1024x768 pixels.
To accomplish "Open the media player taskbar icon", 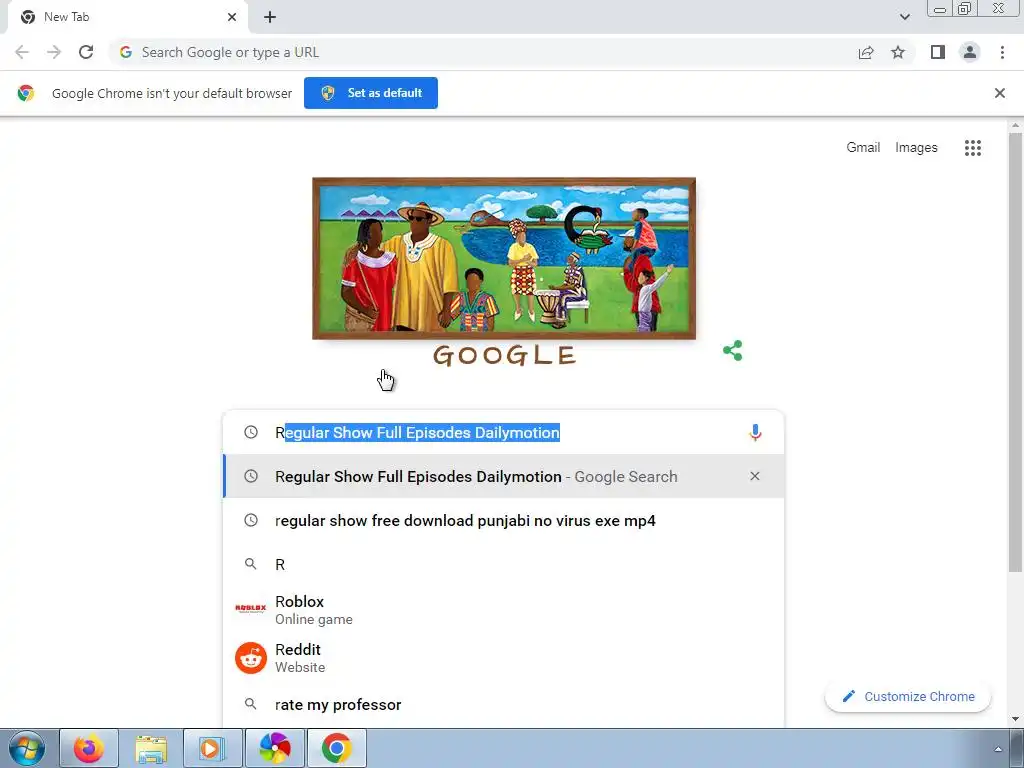I will point(212,748).
